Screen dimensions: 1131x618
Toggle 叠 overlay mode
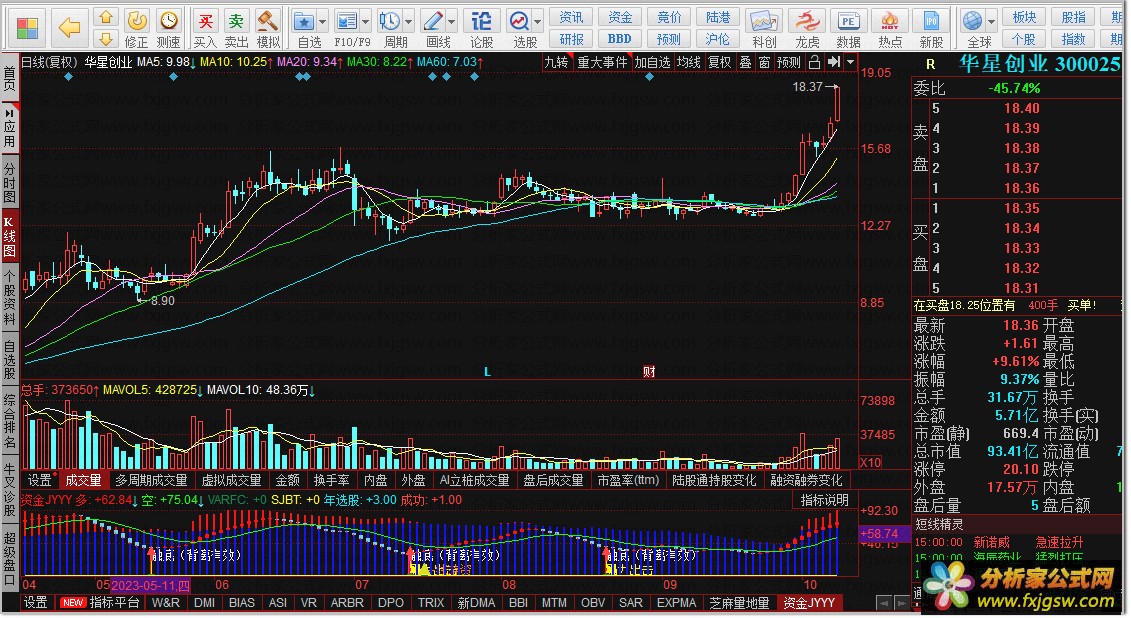pos(746,63)
